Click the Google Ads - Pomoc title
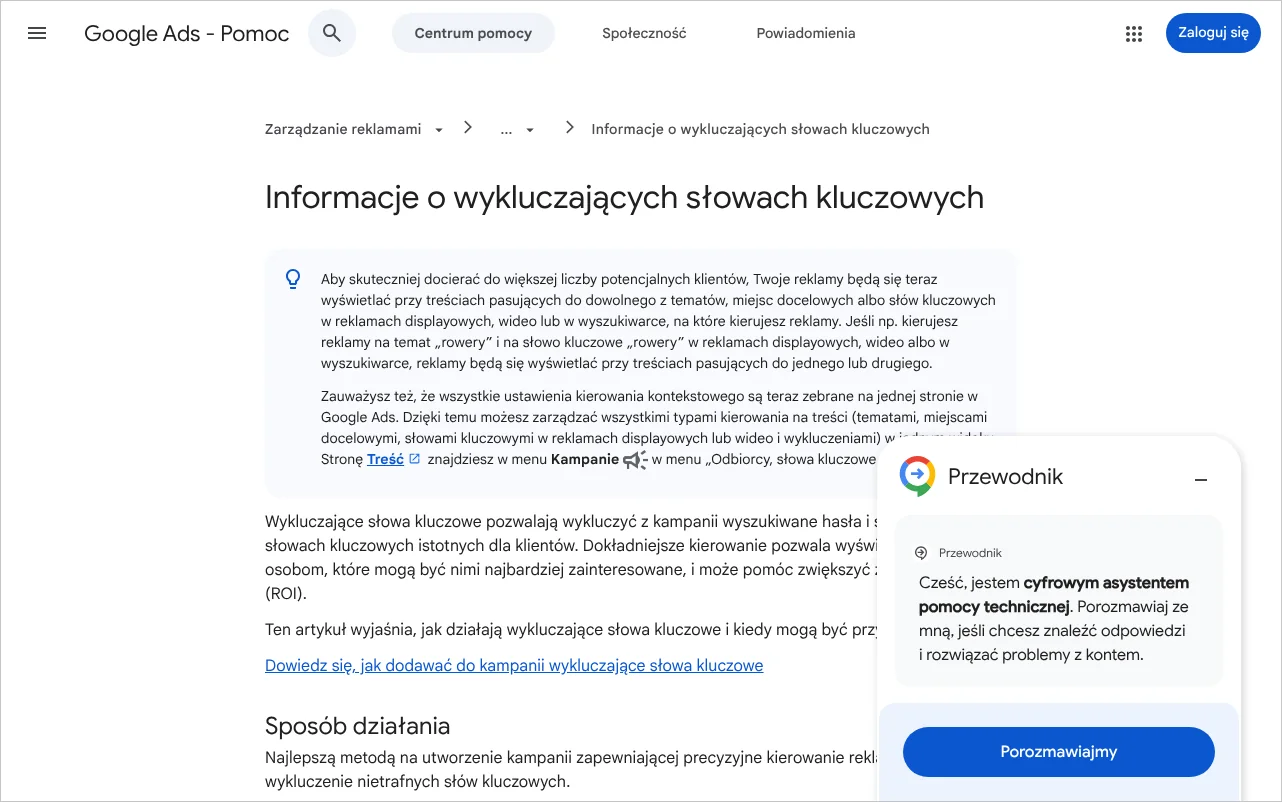The width and height of the screenshot is (1282, 802). pos(187,33)
